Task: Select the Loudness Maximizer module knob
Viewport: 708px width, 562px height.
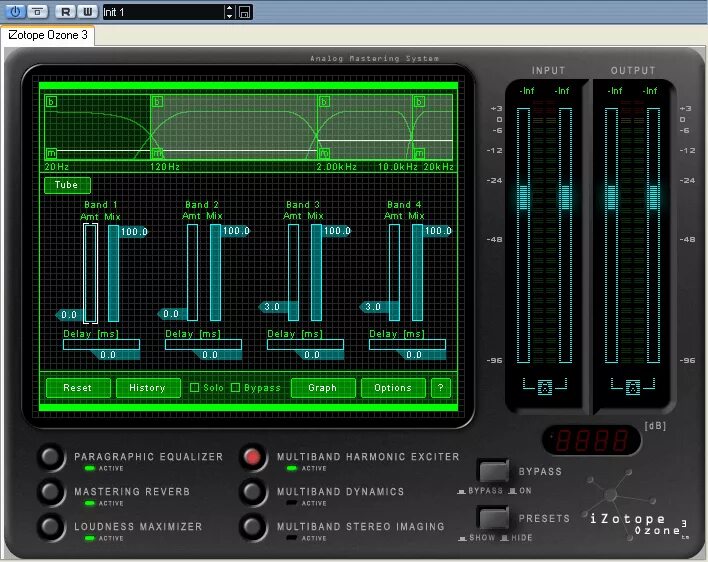Action: [51, 526]
